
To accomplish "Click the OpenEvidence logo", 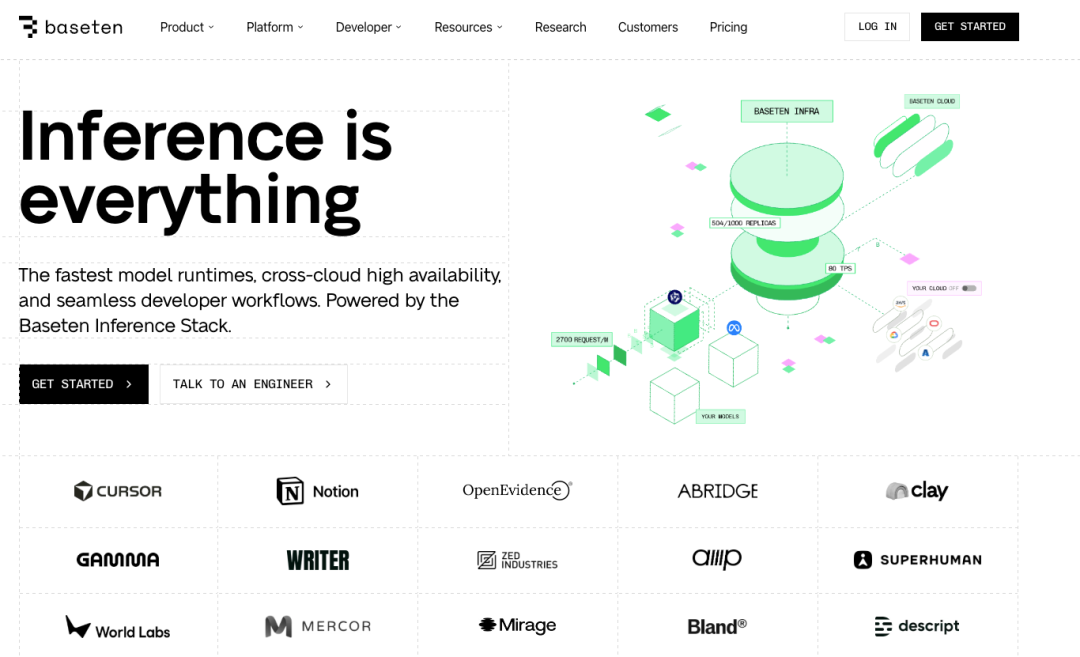I will pos(517,490).
